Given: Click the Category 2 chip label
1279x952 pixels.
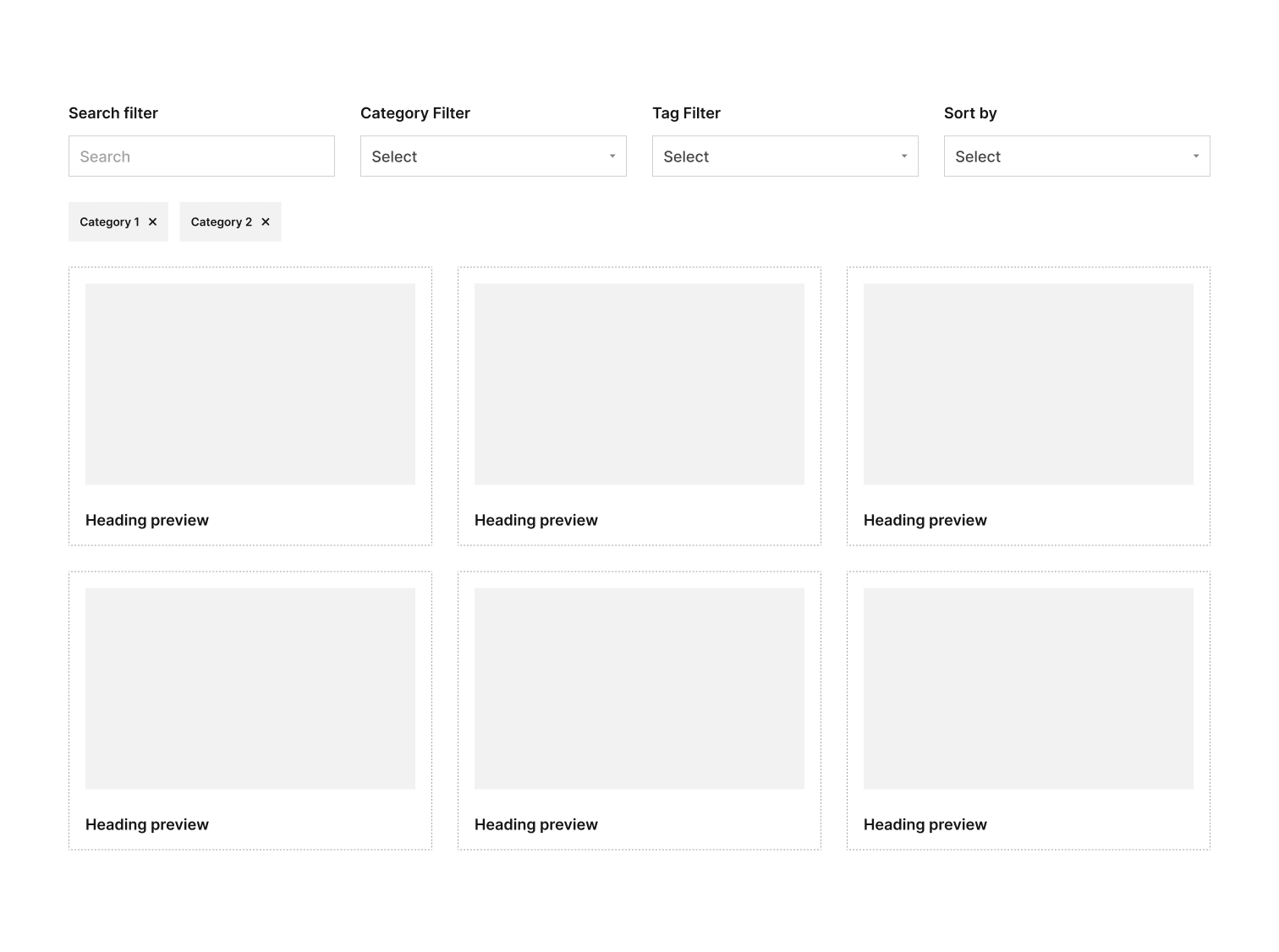Looking at the screenshot, I should (222, 222).
